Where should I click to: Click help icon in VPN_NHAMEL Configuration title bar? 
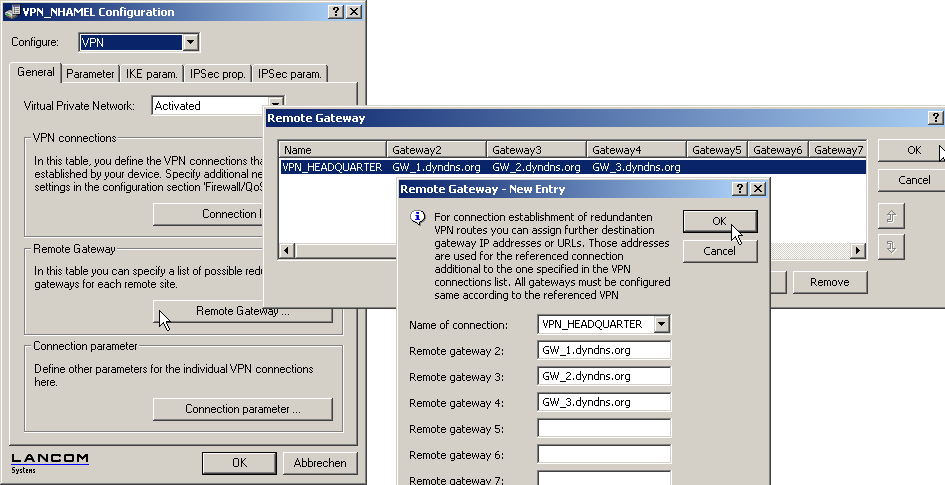pyautogui.click(x=334, y=11)
